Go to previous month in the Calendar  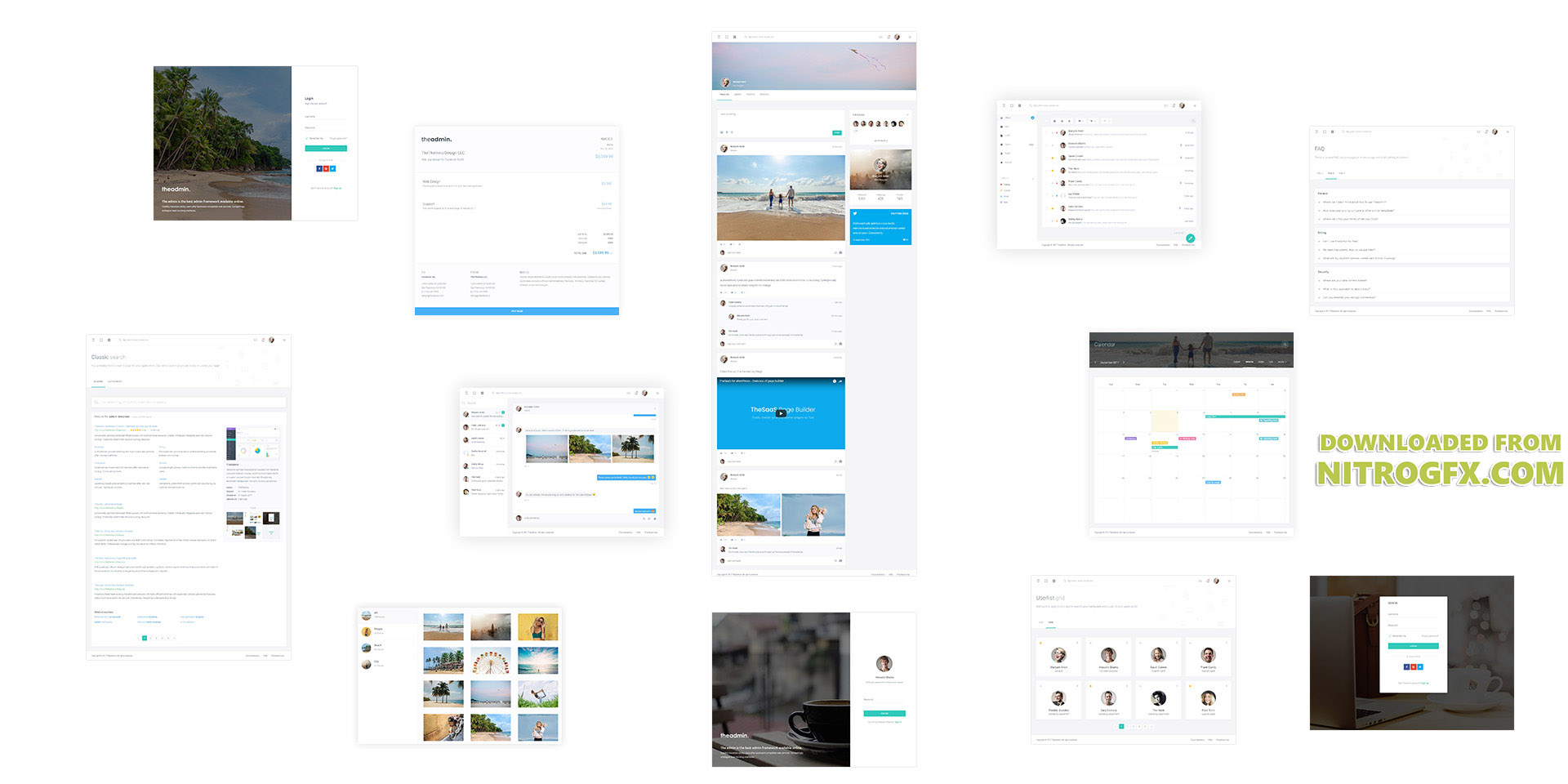[1096, 362]
